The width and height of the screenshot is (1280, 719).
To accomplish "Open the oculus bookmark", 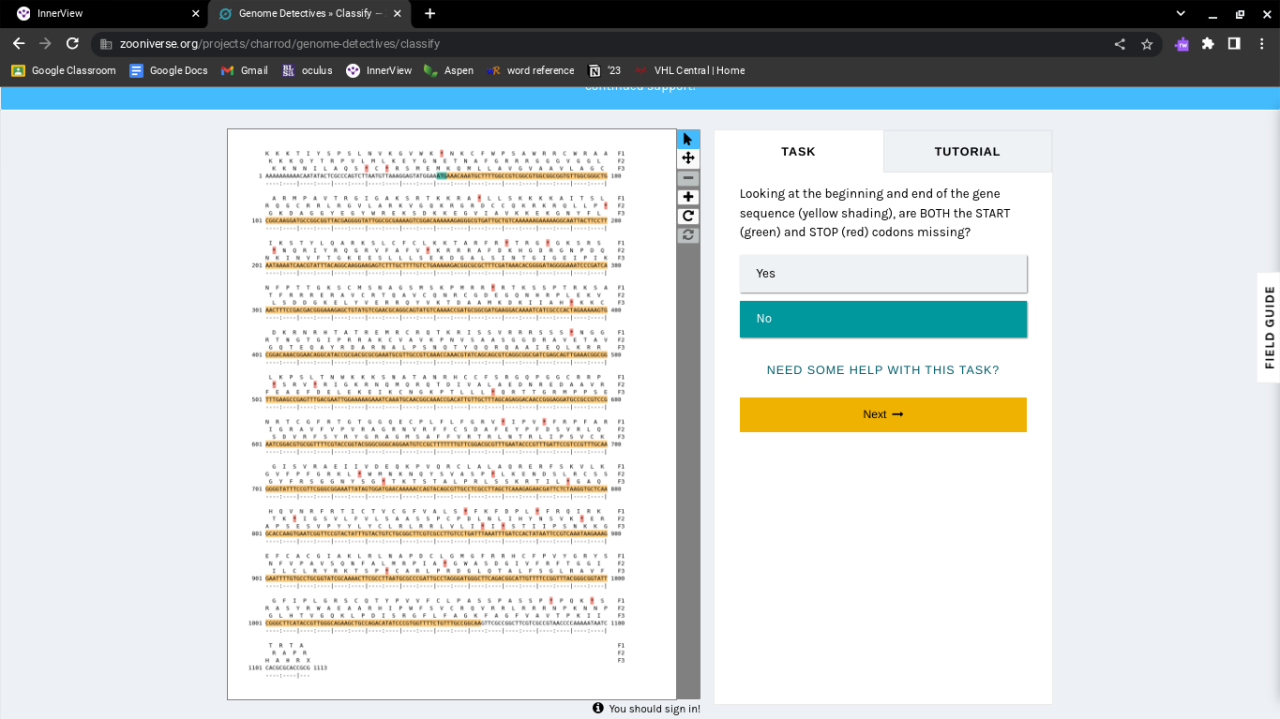I will pos(307,71).
